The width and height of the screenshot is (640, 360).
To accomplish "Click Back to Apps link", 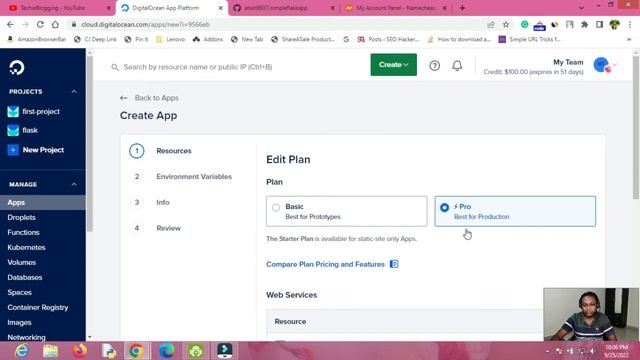I will [x=149, y=98].
